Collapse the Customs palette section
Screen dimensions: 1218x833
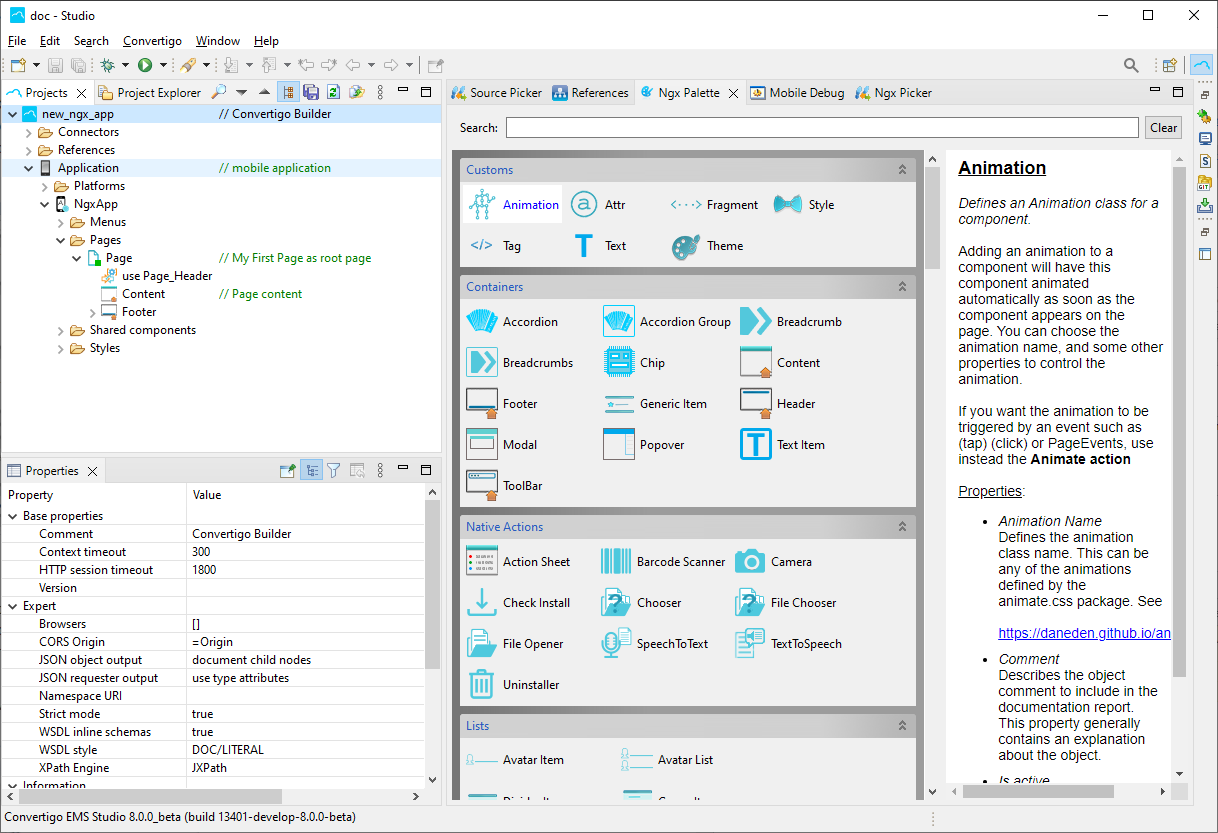point(902,170)
